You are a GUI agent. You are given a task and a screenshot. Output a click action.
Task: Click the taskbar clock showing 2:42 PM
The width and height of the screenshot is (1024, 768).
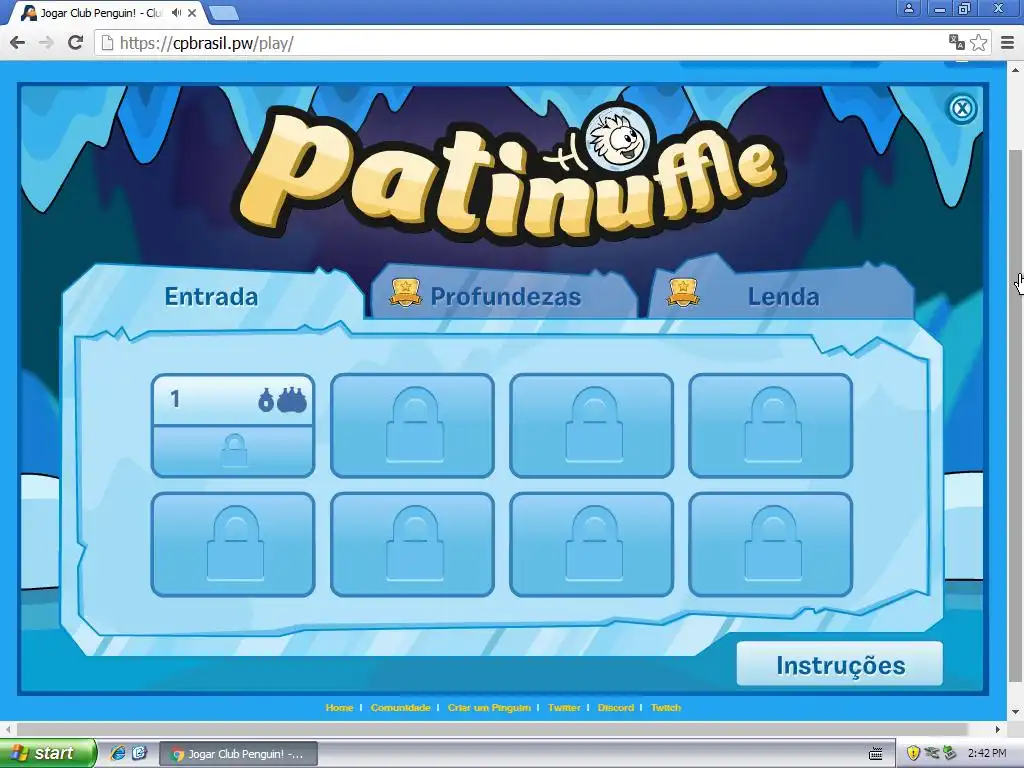(x=987, y=753)
